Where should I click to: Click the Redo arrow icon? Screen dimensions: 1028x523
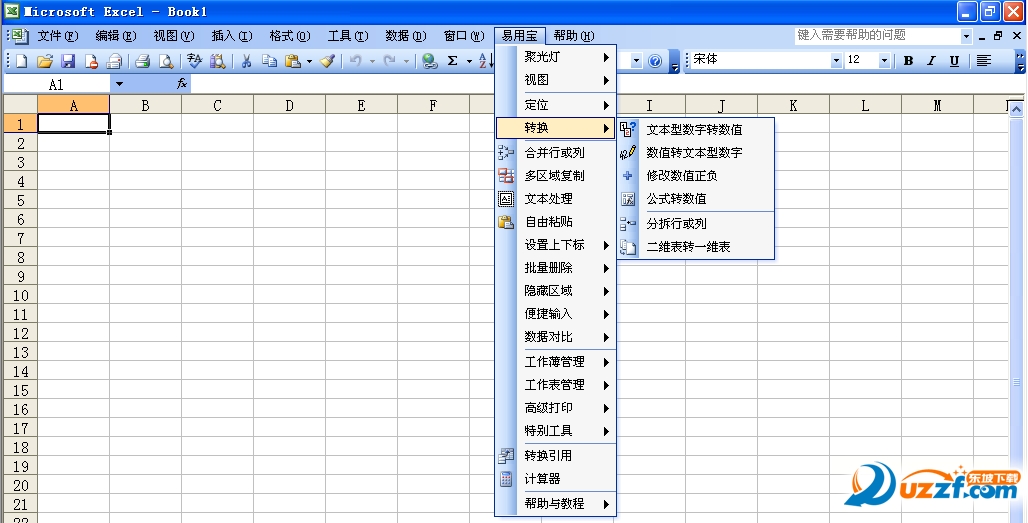(x=390, y=61)
